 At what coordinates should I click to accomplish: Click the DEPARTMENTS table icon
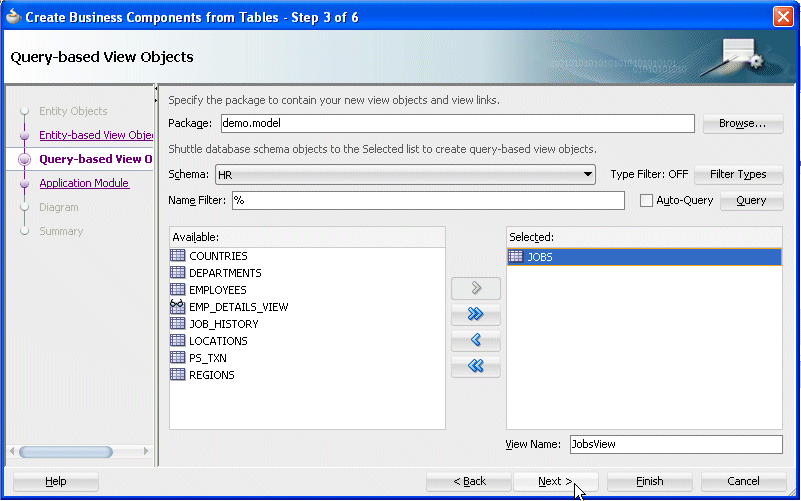(177, 272)
